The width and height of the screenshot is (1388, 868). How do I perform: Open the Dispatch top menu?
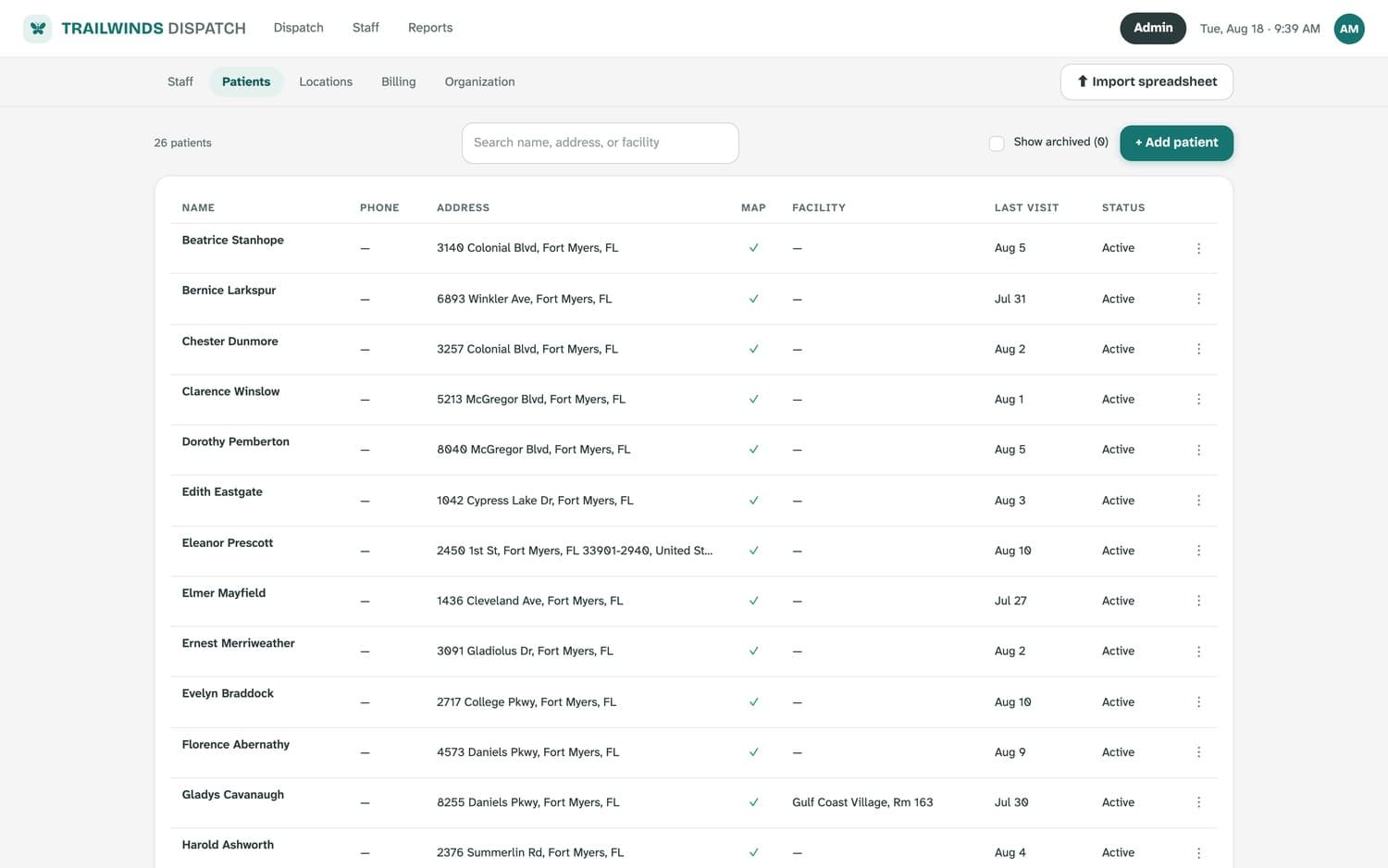(x=298, y=28)
